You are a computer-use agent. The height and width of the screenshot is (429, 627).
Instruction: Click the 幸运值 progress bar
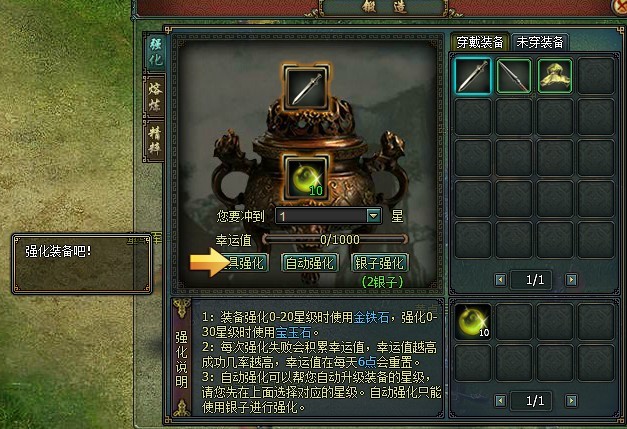pos(335,239)
